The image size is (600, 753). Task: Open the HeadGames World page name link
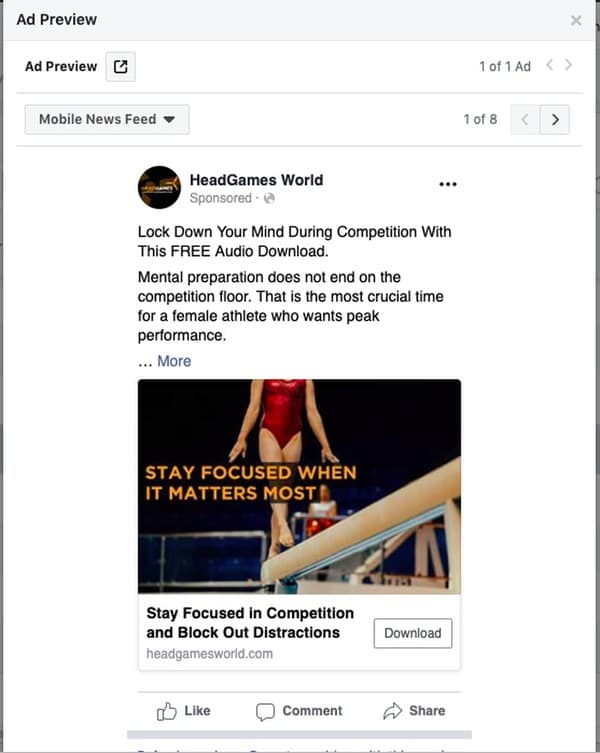tap(256, 180)
